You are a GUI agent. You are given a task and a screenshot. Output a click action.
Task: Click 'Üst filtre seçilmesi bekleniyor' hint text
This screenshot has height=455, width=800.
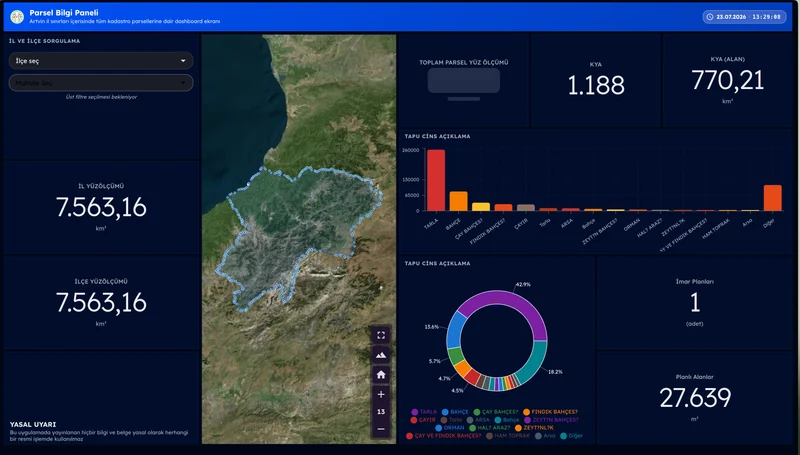pyautogui.click(x=101, y=97)
